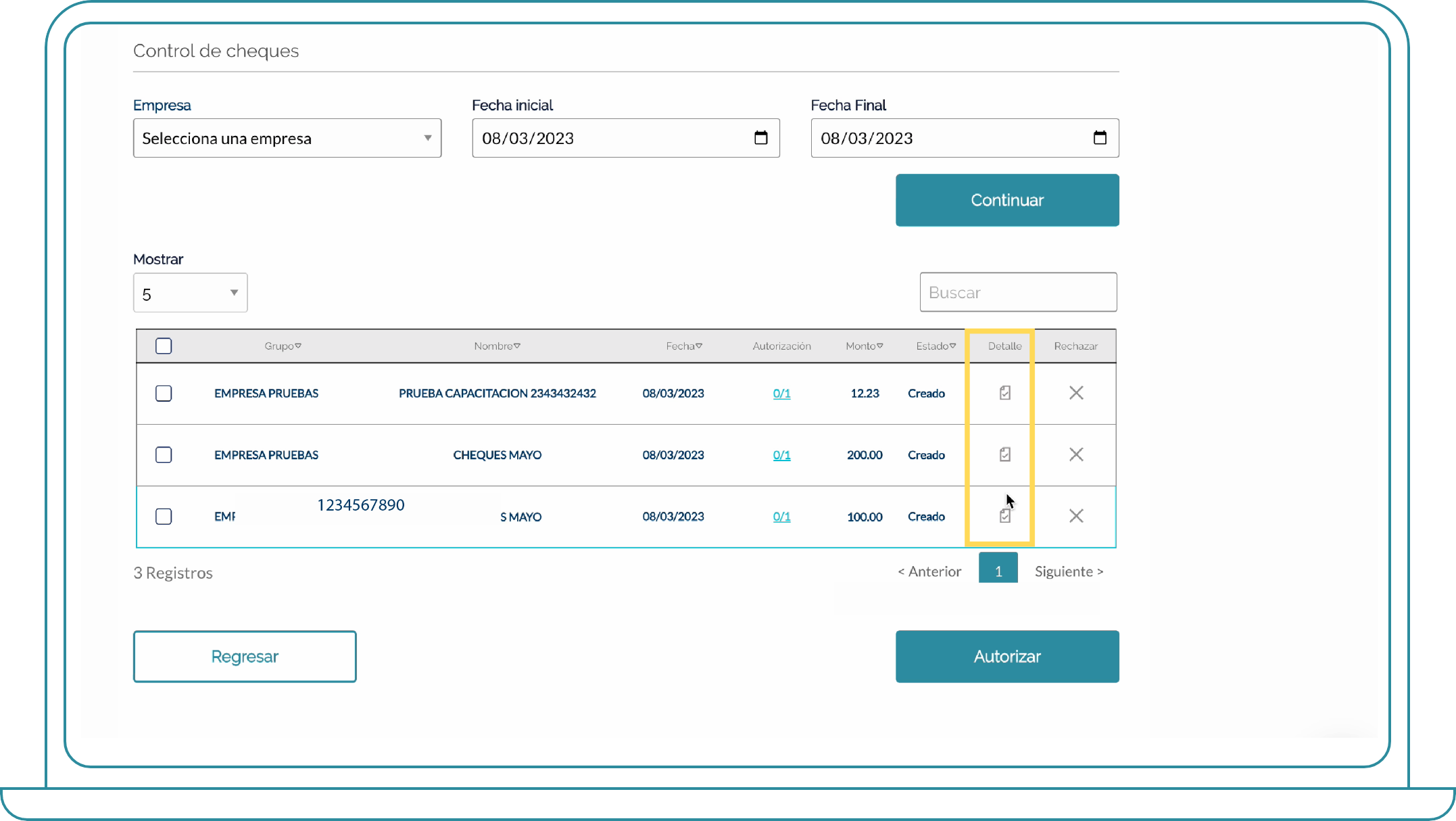The width and height of the screenshot is (1456, 821).
Task: Click the reject icon for CHEQUES MAYO
Action: [1076, 454]
